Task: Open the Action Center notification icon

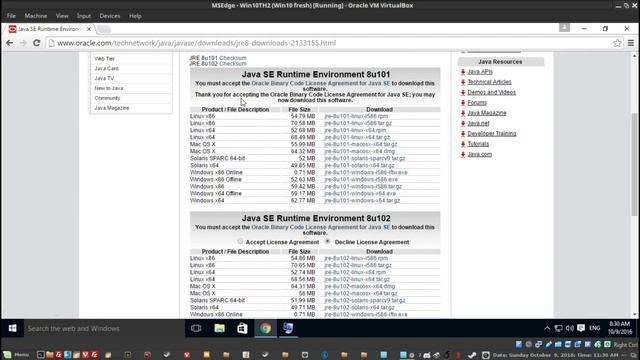Action: (x=581, y=328)
